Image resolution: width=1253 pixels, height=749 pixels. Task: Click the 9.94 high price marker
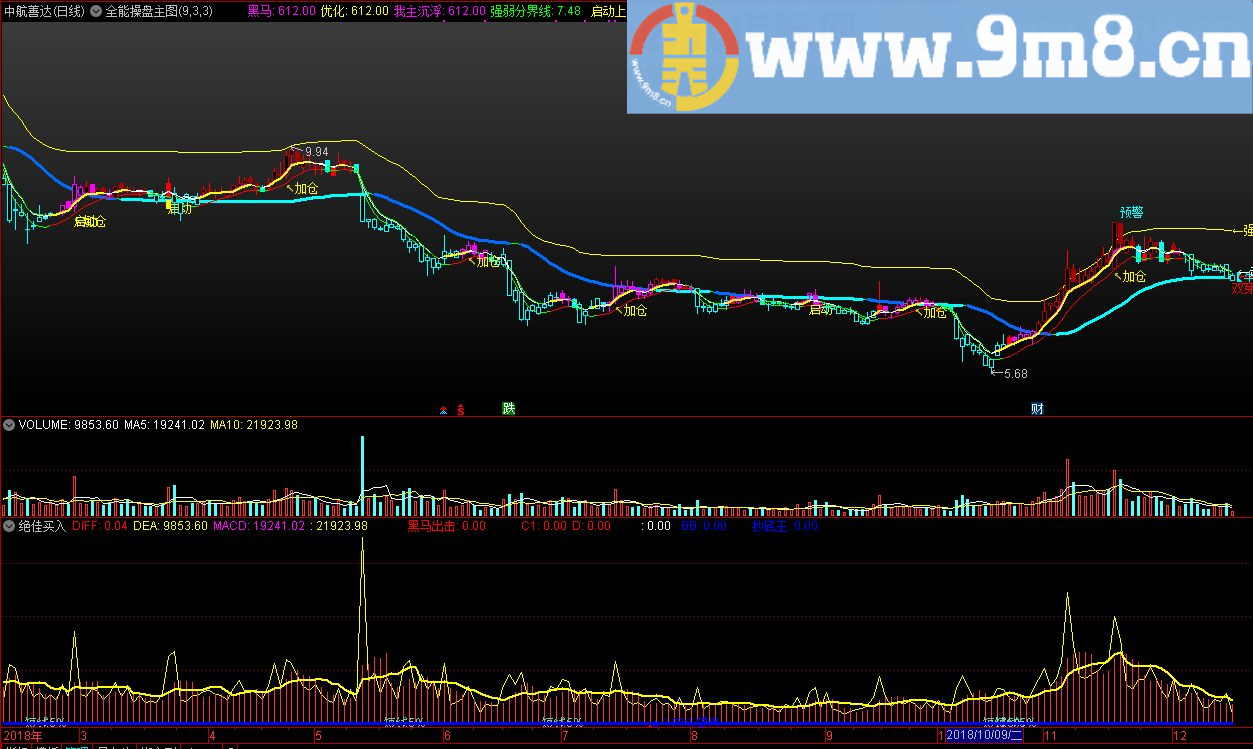315,152
